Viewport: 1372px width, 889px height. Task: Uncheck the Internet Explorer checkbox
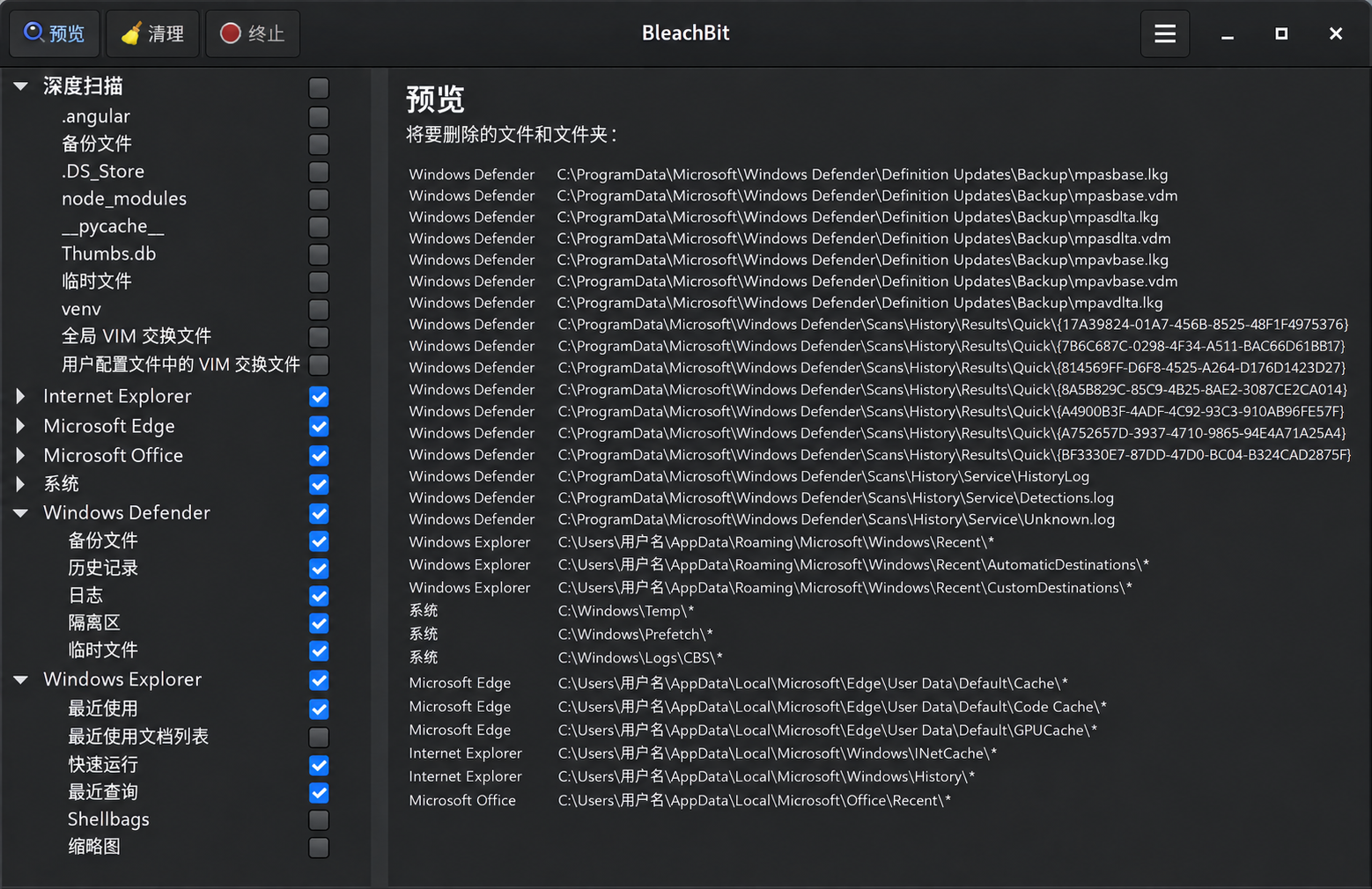click(319, 397)
